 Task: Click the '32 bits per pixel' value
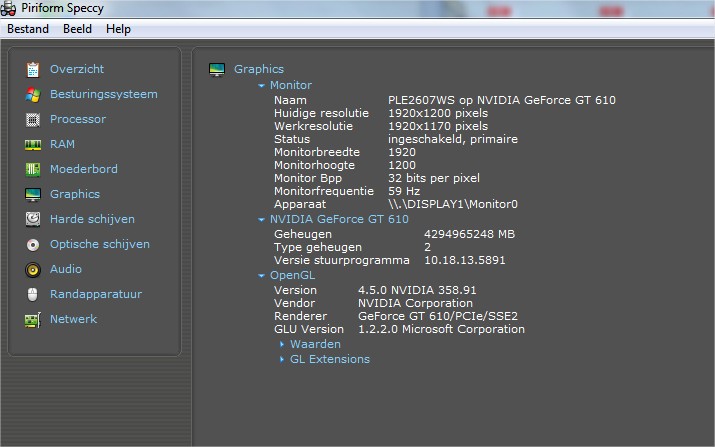coord(434,178)
